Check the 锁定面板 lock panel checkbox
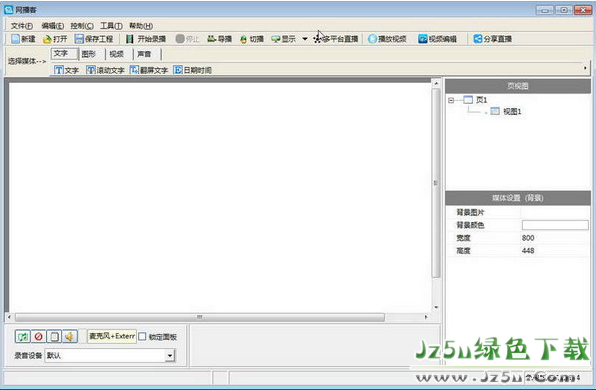 143,336
